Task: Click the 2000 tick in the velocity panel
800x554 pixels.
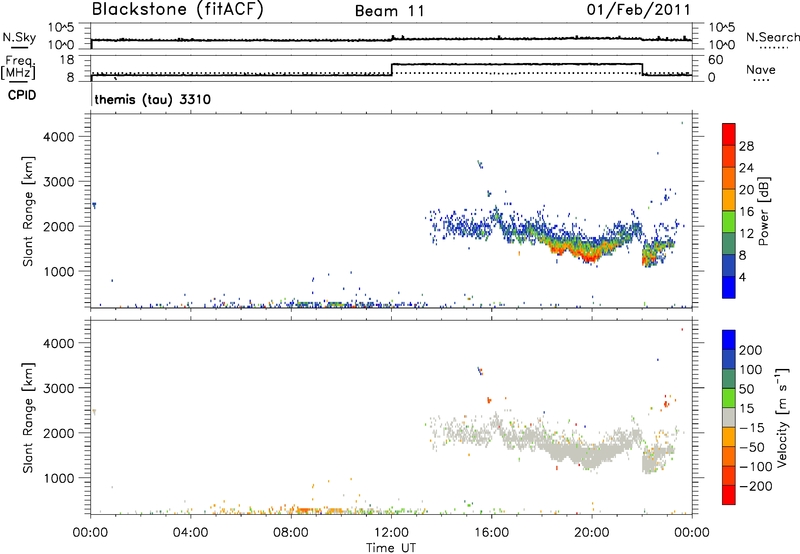Action: (x=58, y=433)
